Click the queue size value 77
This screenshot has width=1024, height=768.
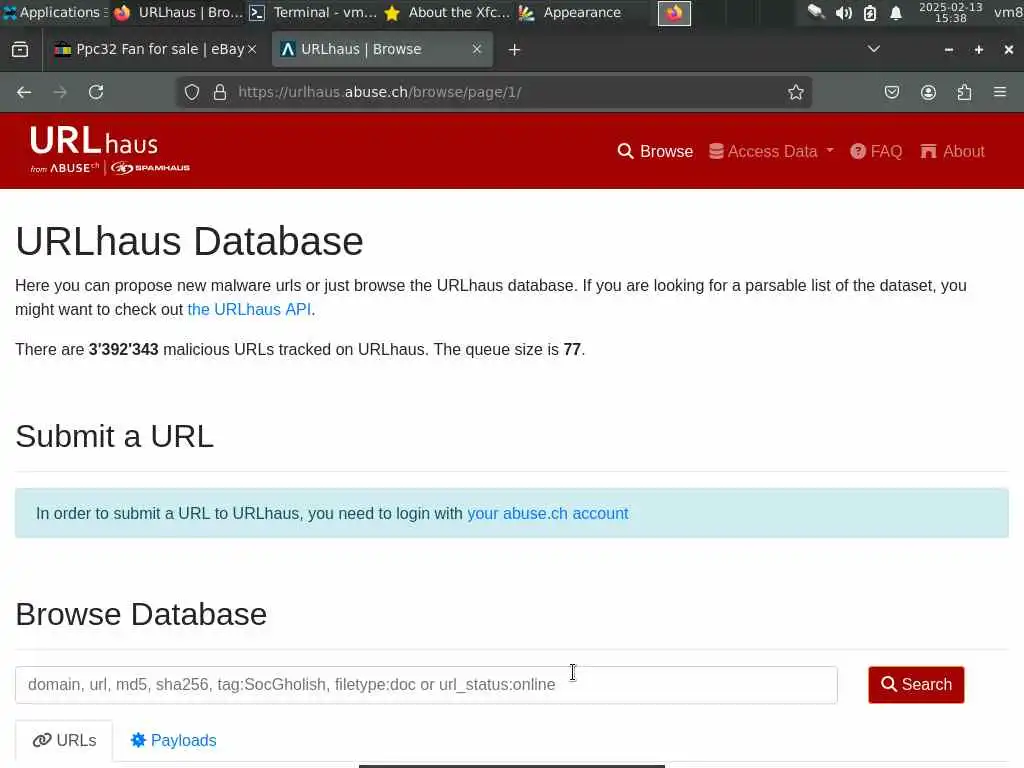pos(572,349)
